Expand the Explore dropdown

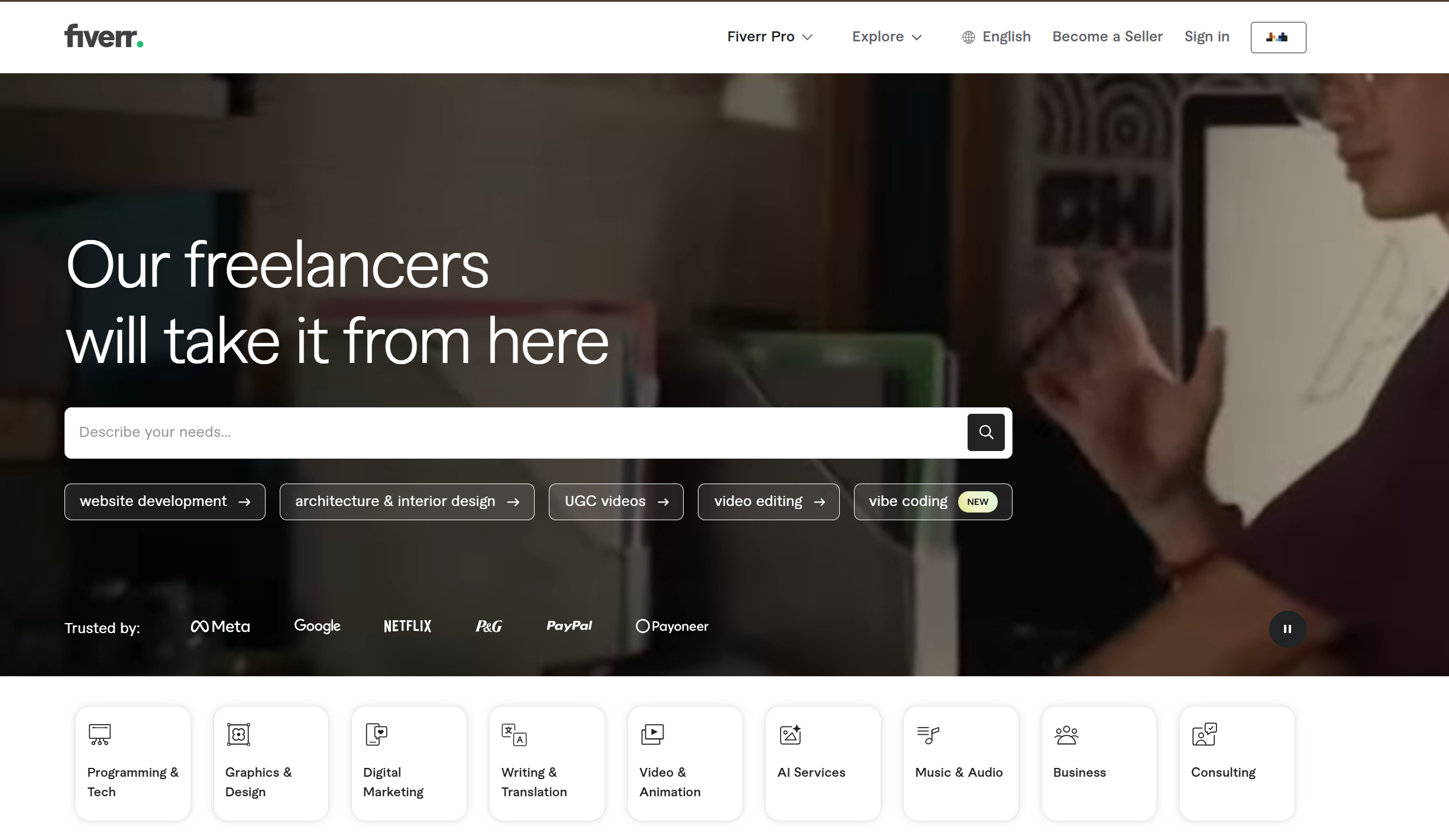[x=886, y=37]
